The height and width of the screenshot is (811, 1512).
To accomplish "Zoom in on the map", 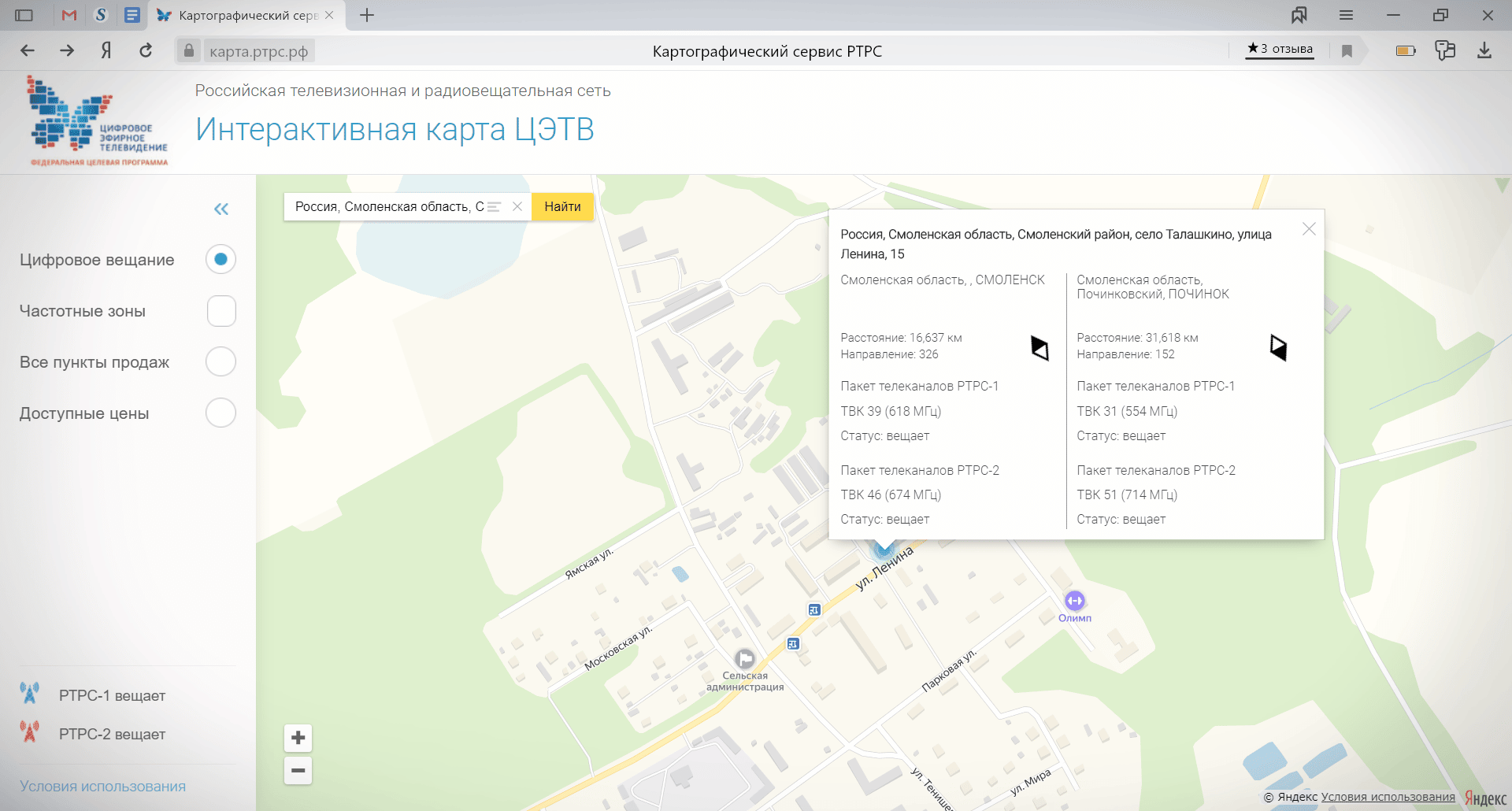I will point(298,738).
